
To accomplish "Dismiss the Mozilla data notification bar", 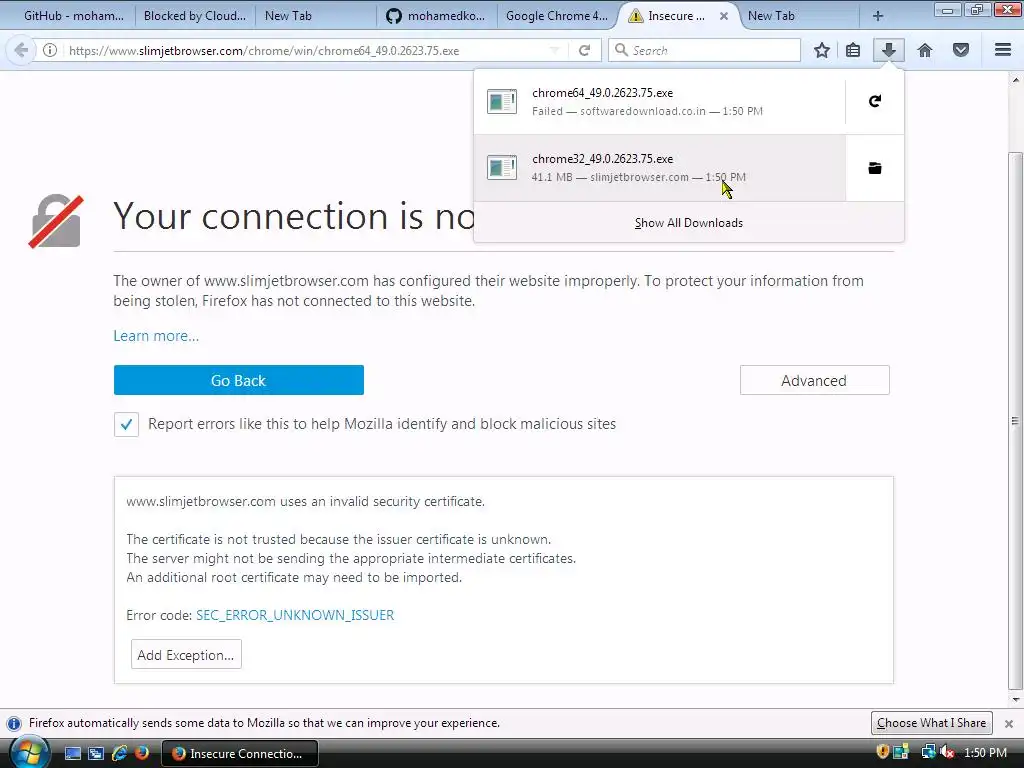I will pyautogui.click(x=1009, y=724).
